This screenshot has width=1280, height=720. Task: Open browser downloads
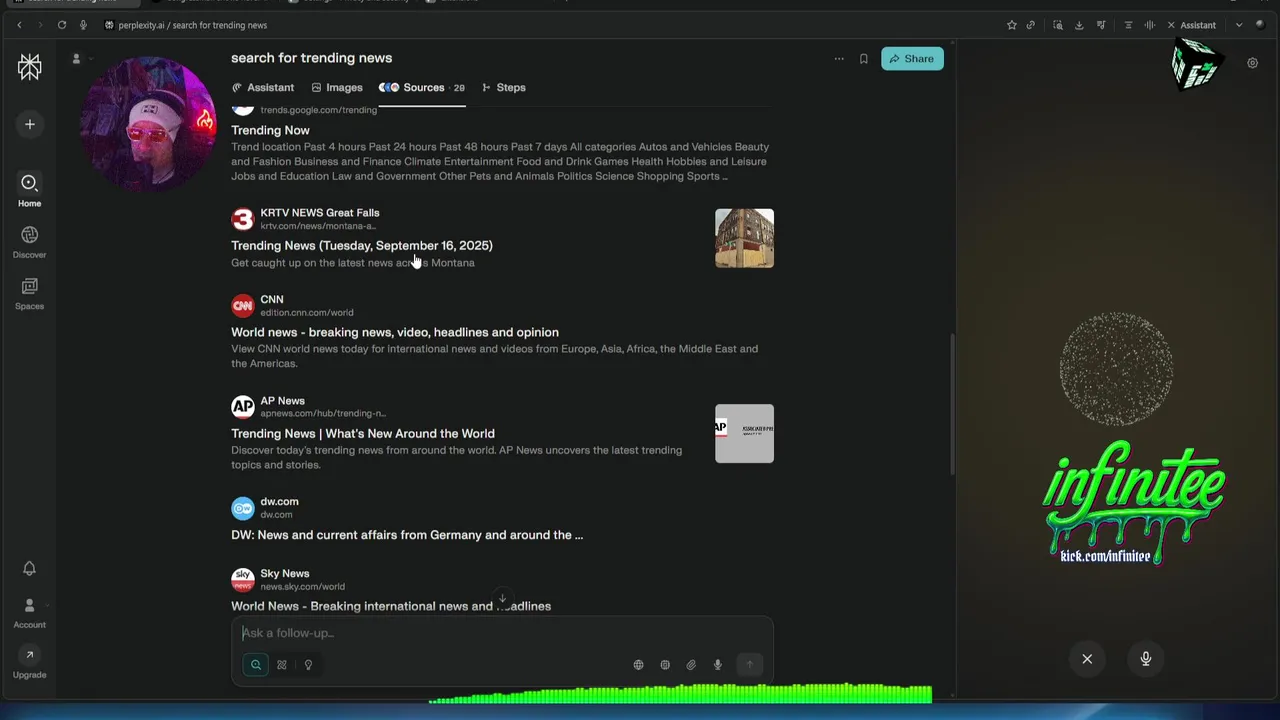pyautogui.click(x=1079, y=25)
